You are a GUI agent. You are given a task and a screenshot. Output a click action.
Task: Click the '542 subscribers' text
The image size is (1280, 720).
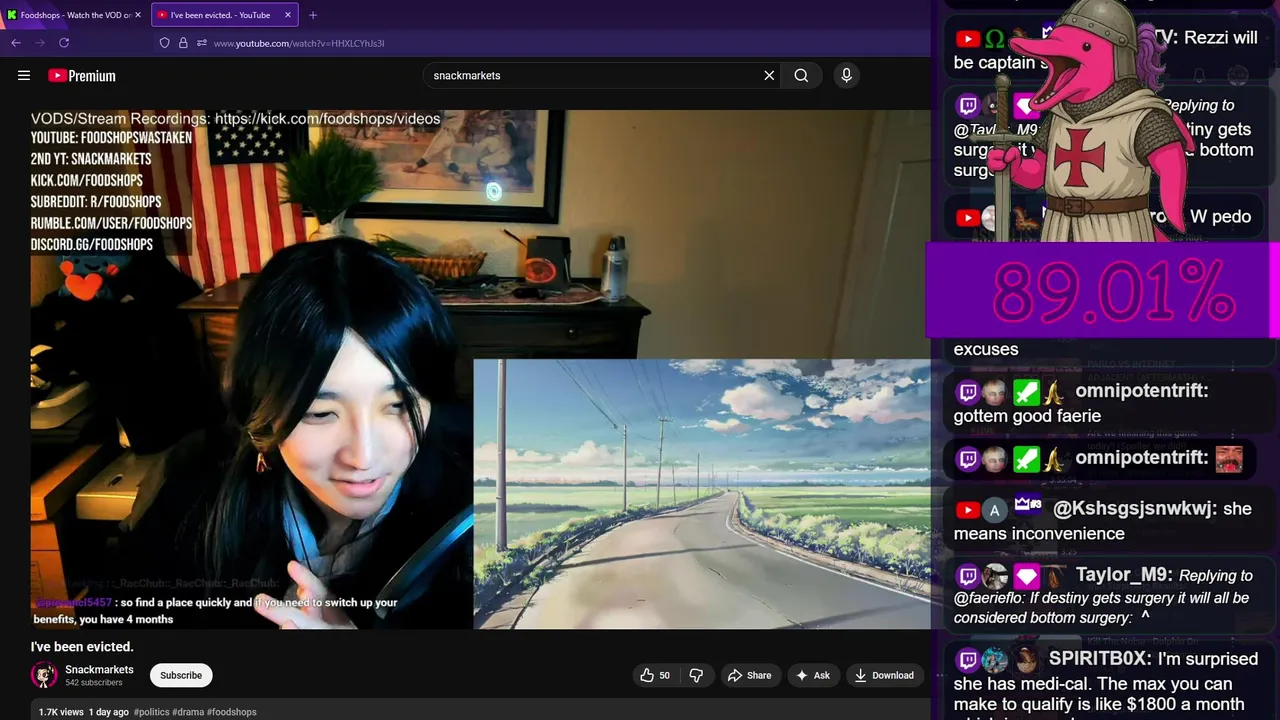[x=94, y=683]
